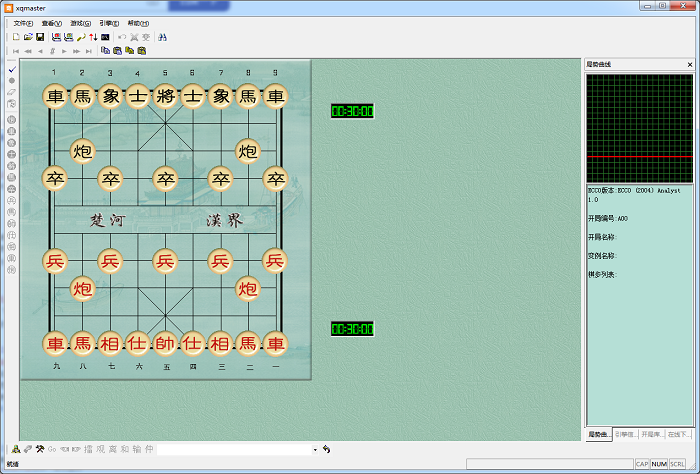
Task: Click the hammer tools icon in bottom toolbar
Action: pyautogui.click(x=40, y=449)
